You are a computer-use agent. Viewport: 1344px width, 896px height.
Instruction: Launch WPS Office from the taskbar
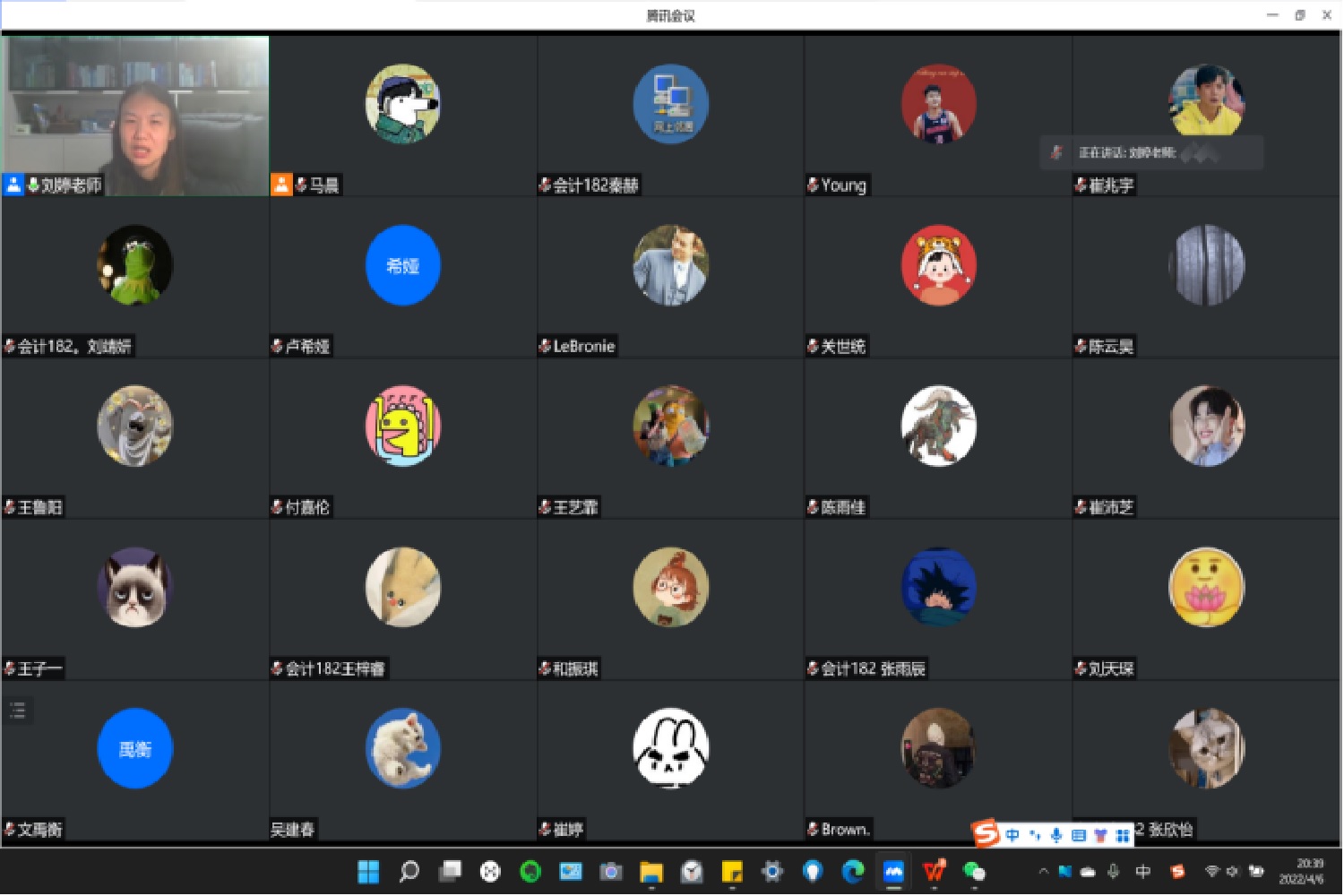click(934, 871)
